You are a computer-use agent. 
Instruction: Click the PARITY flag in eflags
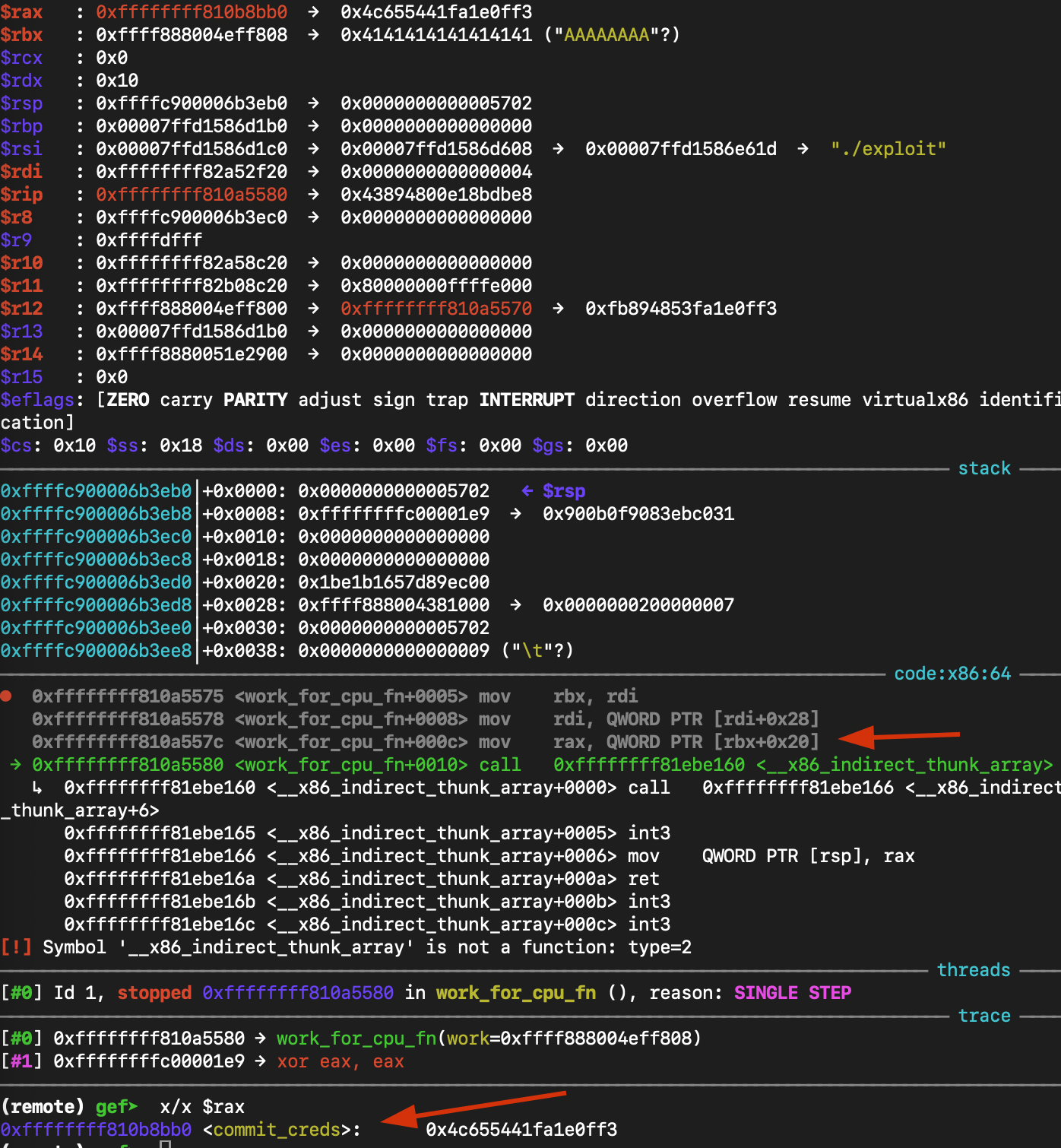(255, 400)
